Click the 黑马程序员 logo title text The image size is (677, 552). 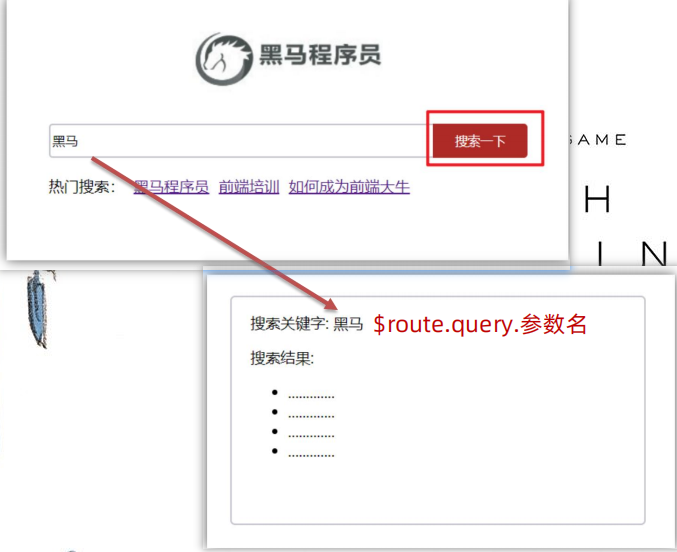pyautogui.click(x=320, y=54)
